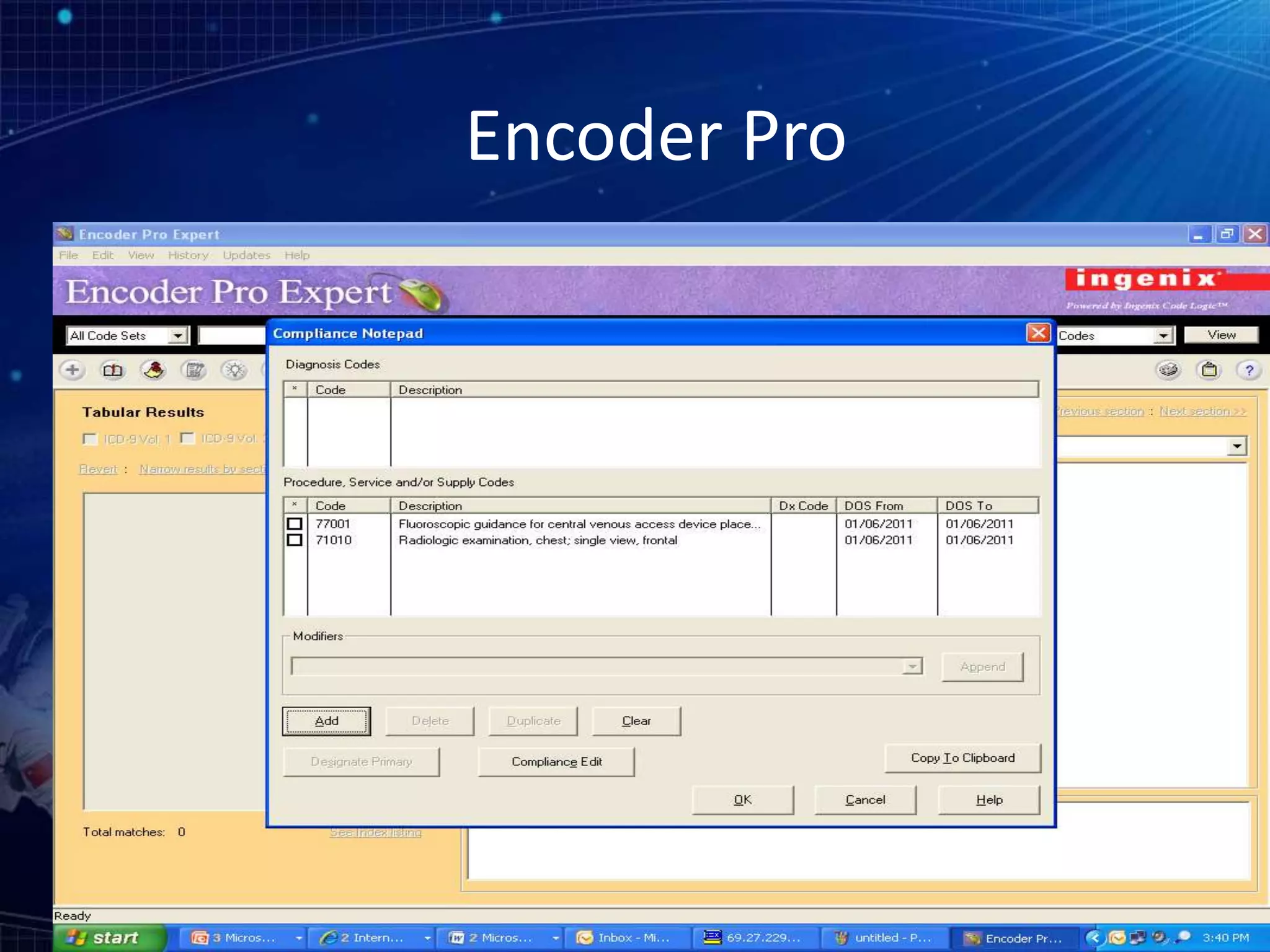Click the lightbulb tips icon in toolbar

point(234,371)
